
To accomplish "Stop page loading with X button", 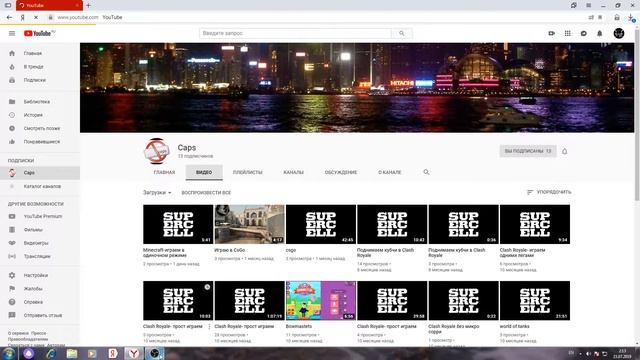I will pyautogui.click(x=36, y=18).
